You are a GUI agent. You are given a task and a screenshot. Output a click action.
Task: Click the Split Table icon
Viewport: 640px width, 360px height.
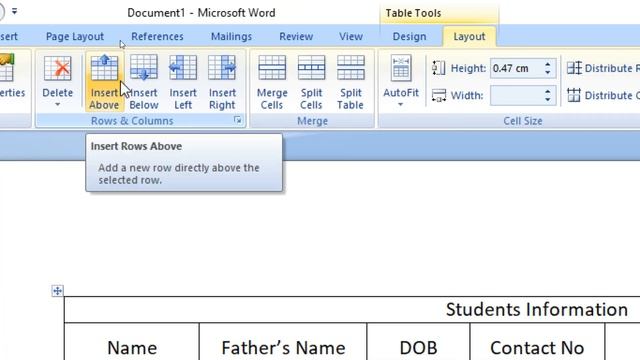click(x=351, y=67)
